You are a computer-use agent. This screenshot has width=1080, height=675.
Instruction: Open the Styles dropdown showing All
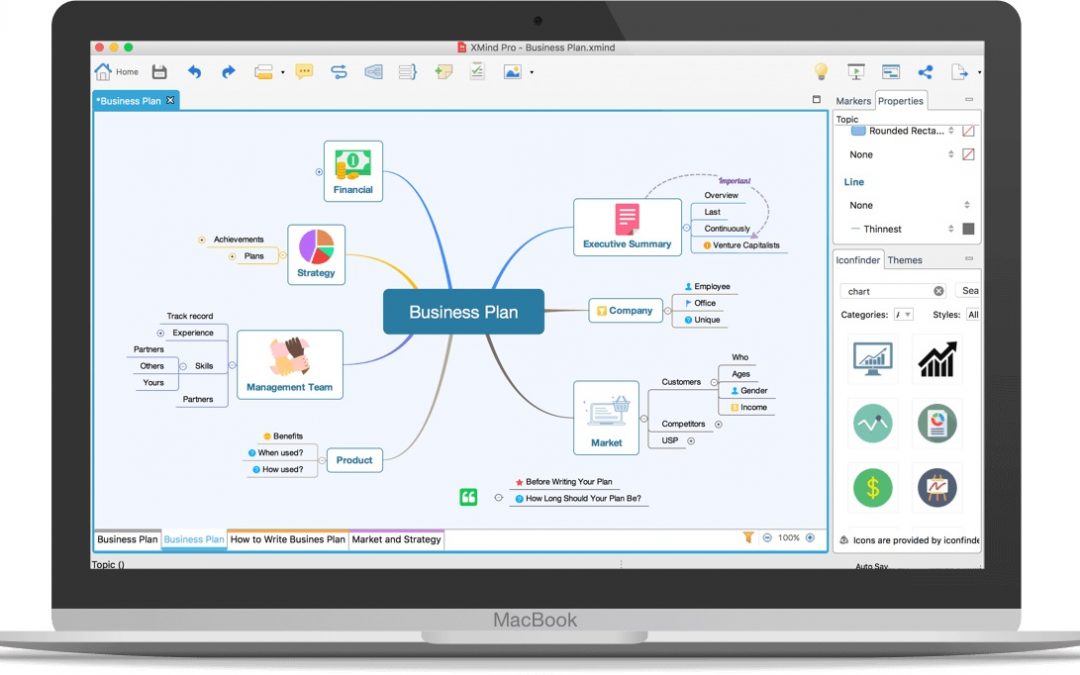click(973, 315)
